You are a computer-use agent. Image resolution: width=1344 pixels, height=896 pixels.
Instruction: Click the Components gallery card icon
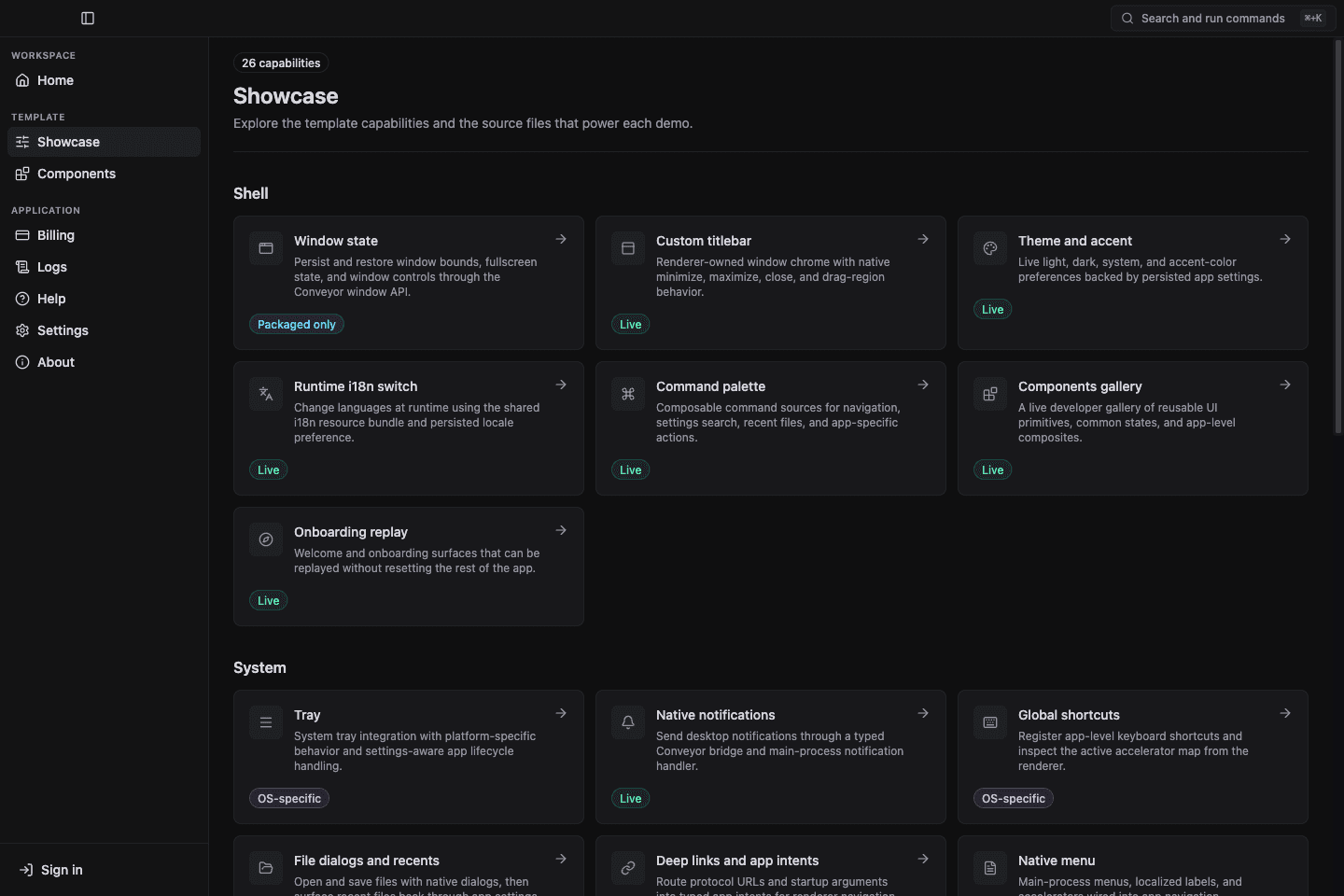coord(990,394)
